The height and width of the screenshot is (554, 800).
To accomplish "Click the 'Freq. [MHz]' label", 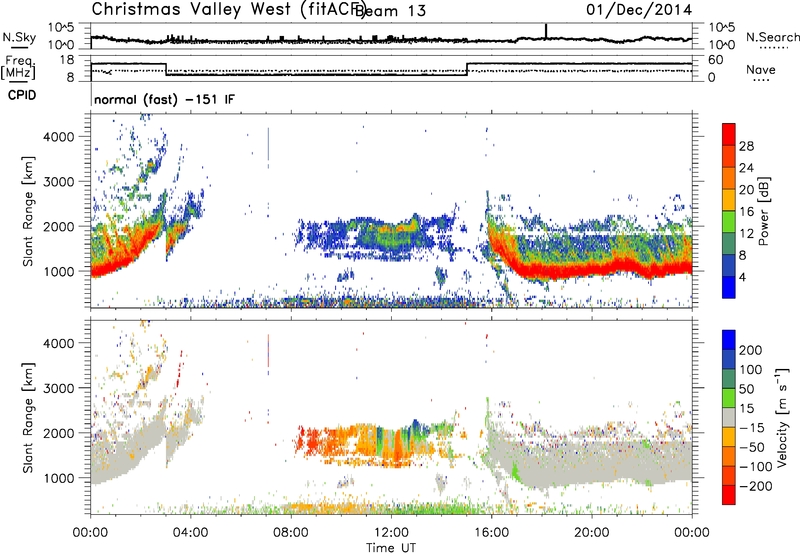I will coord(18,67).
